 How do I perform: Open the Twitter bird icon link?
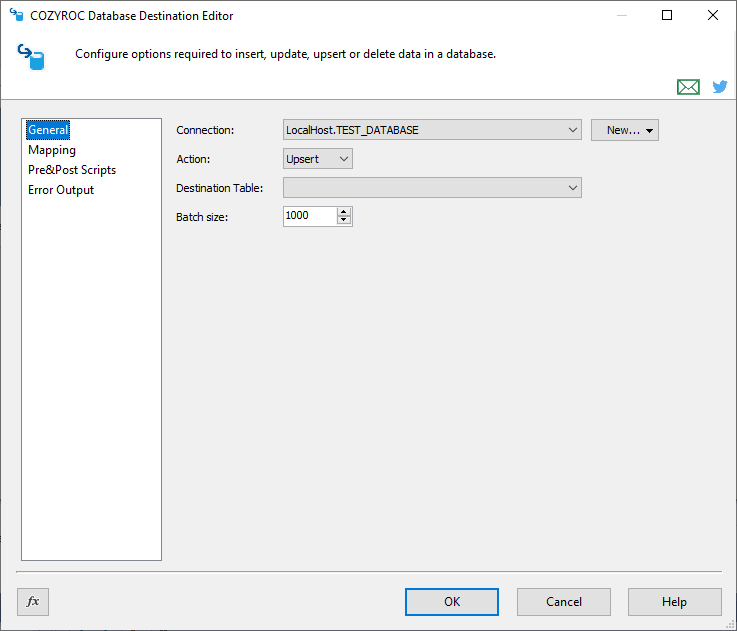[x=720, y=87]
